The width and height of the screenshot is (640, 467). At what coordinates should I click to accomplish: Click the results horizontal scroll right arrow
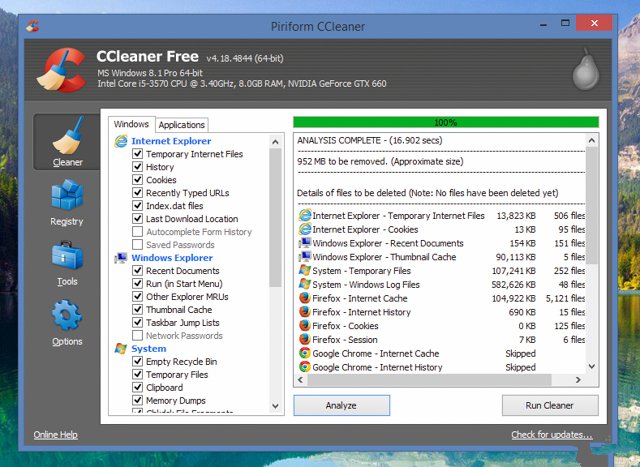(x=578, y=380)
